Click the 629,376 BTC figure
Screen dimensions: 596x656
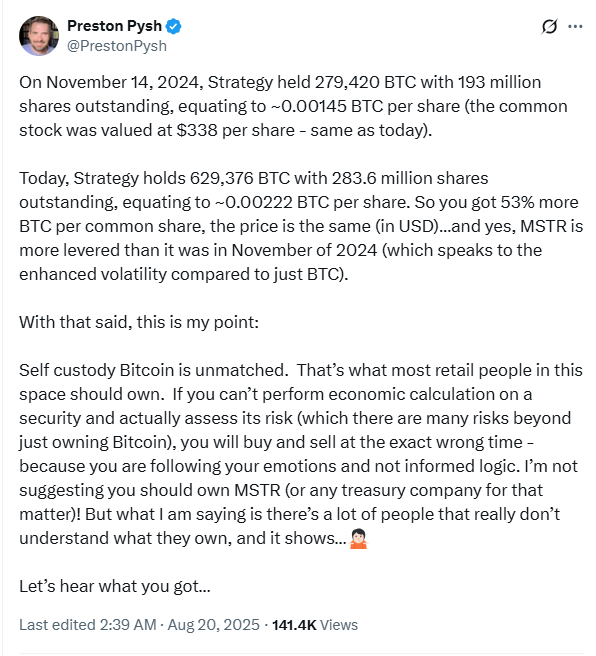tap(240, 178)
